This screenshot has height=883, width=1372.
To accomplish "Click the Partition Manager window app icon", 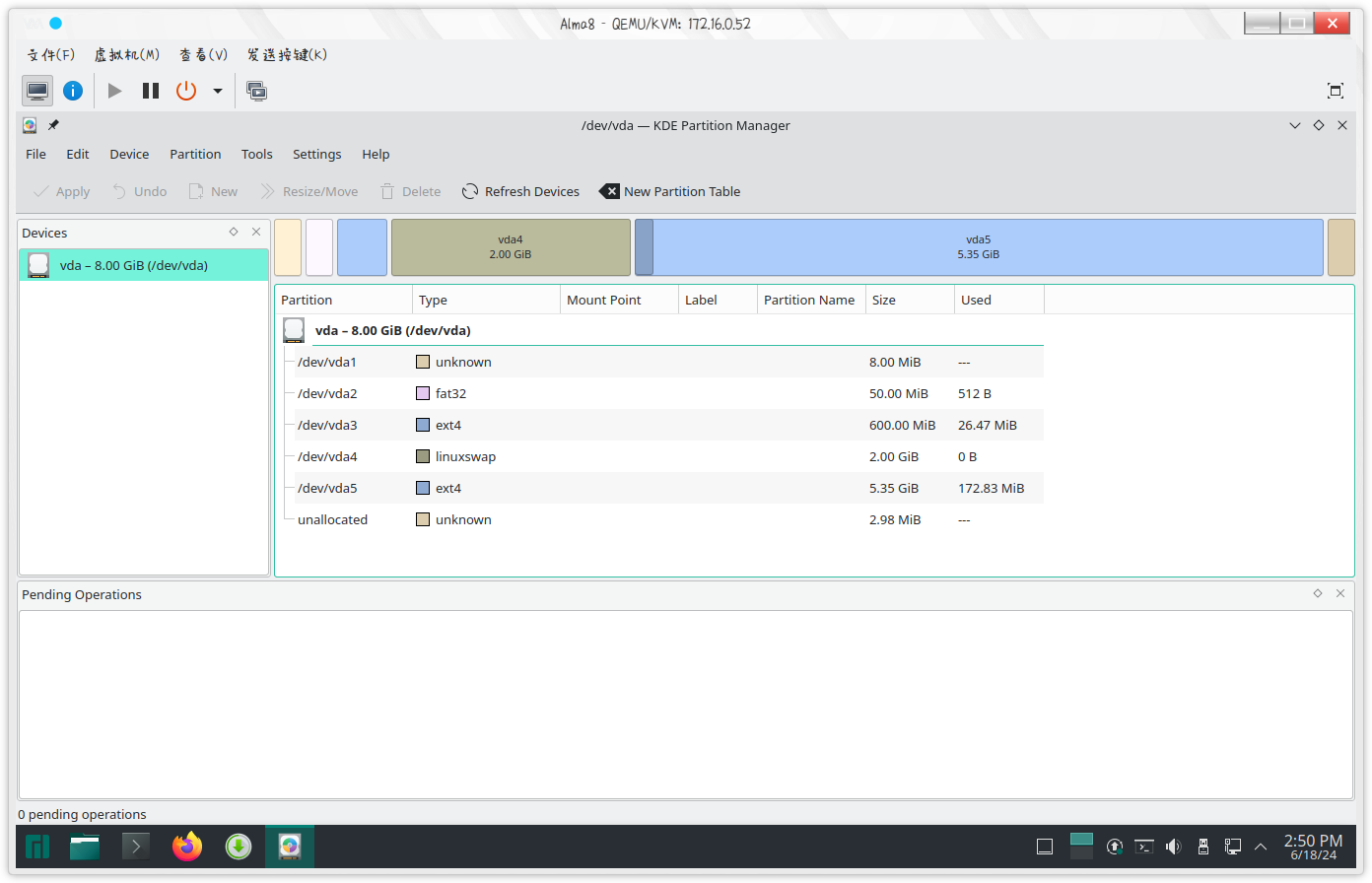I will click(x=30, y=125).
